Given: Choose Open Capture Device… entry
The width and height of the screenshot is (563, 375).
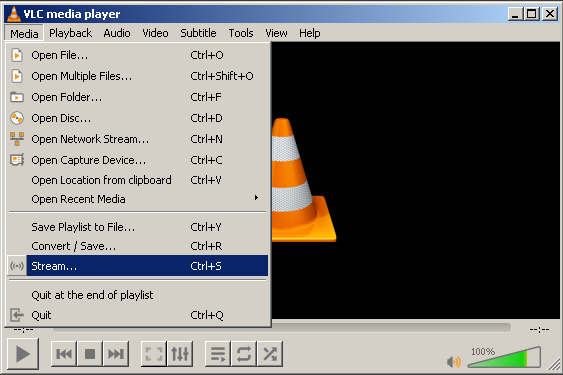Looking at the screenshot, I should pyautogui.click(x=138, y=159).
